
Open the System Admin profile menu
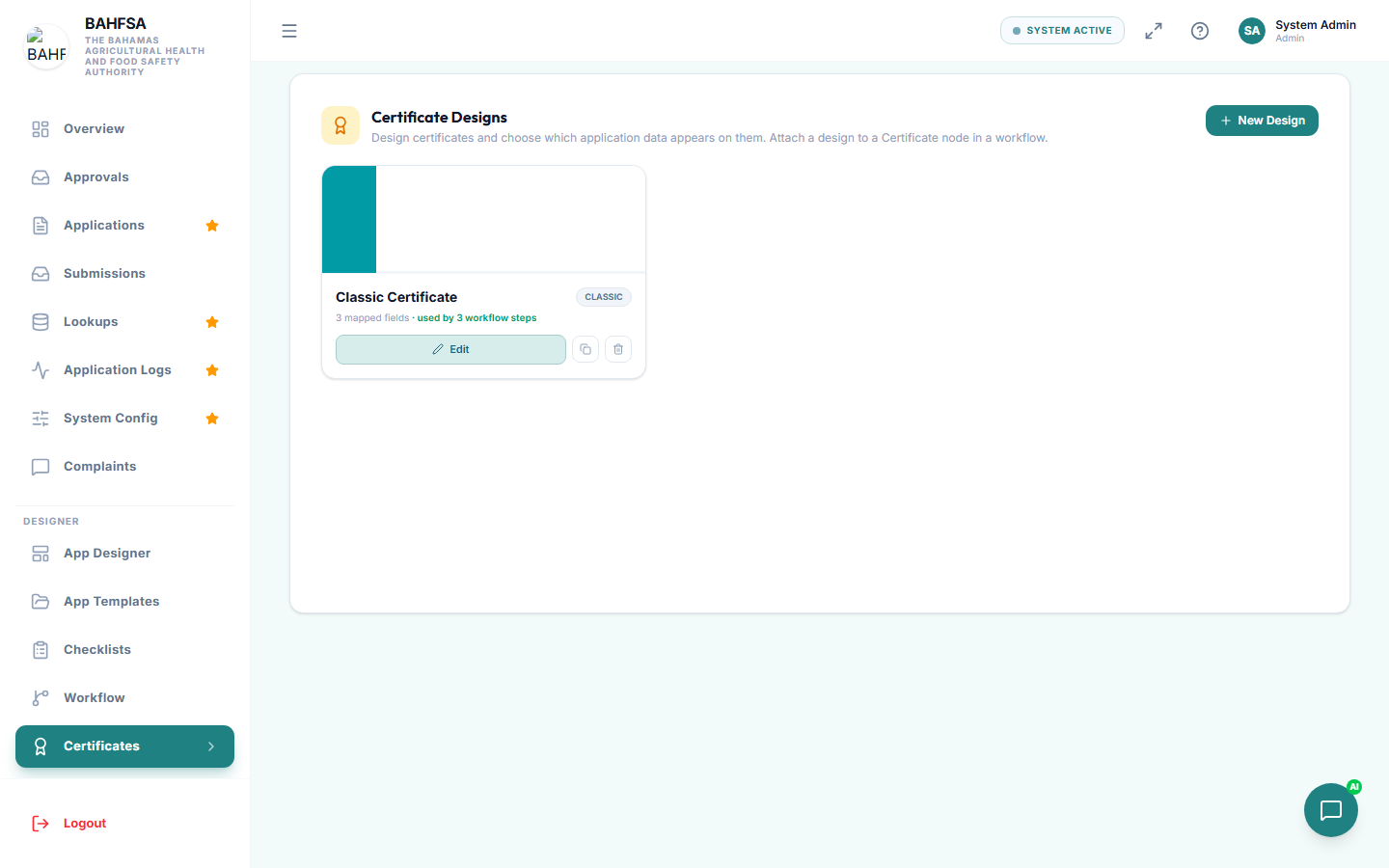1298,31
